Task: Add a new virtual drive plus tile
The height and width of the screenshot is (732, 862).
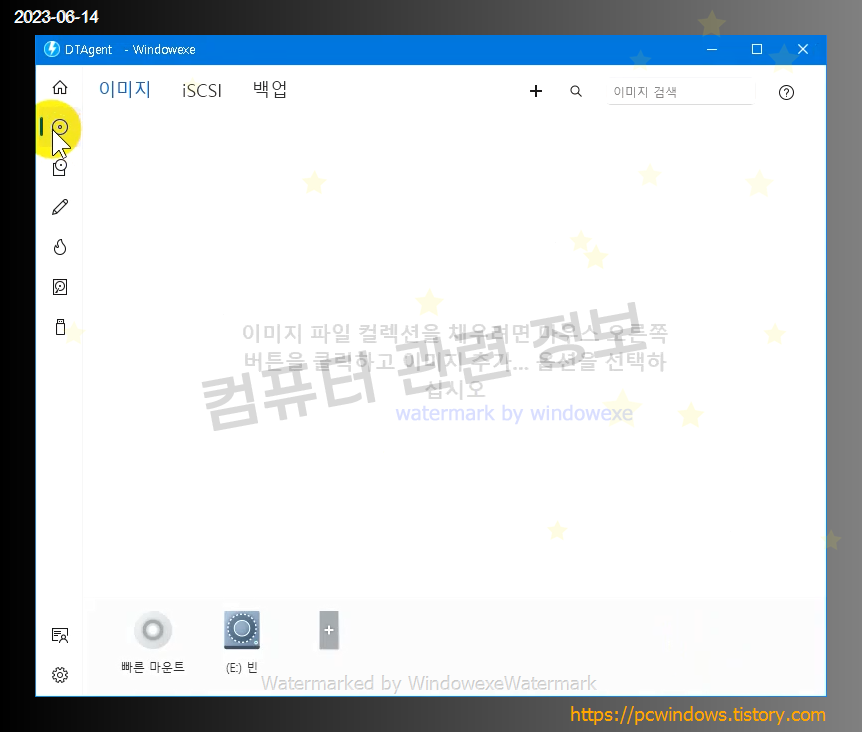Action: click(329, 630)
